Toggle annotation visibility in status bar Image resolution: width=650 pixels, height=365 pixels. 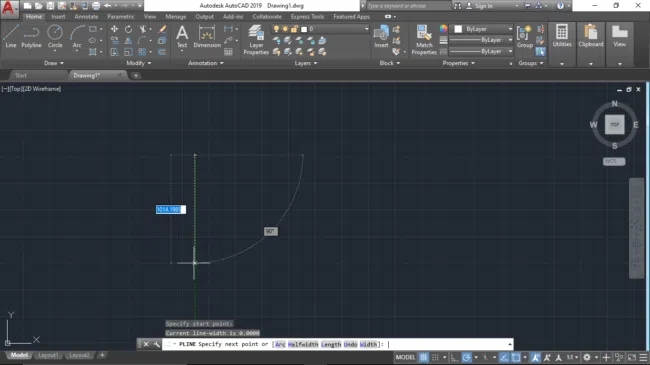pyautogui.click(x=536, y=357)
